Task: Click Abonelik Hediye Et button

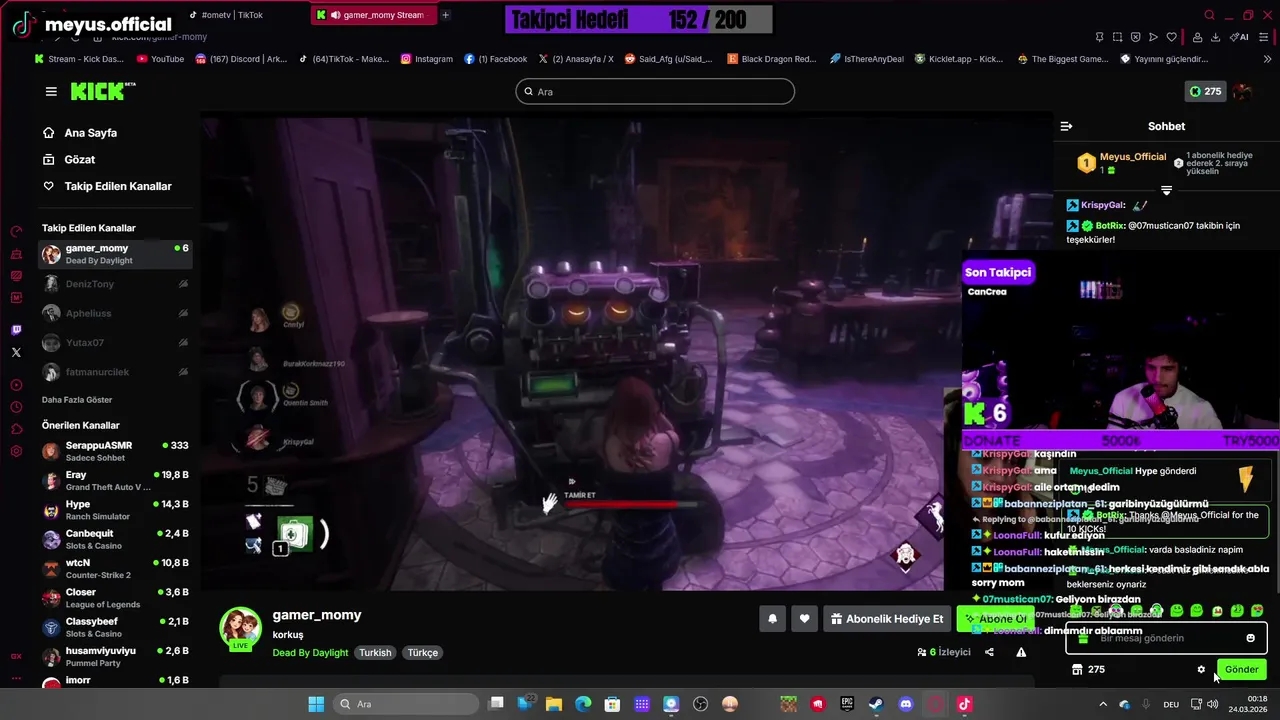Action: (x=887, y=619)
